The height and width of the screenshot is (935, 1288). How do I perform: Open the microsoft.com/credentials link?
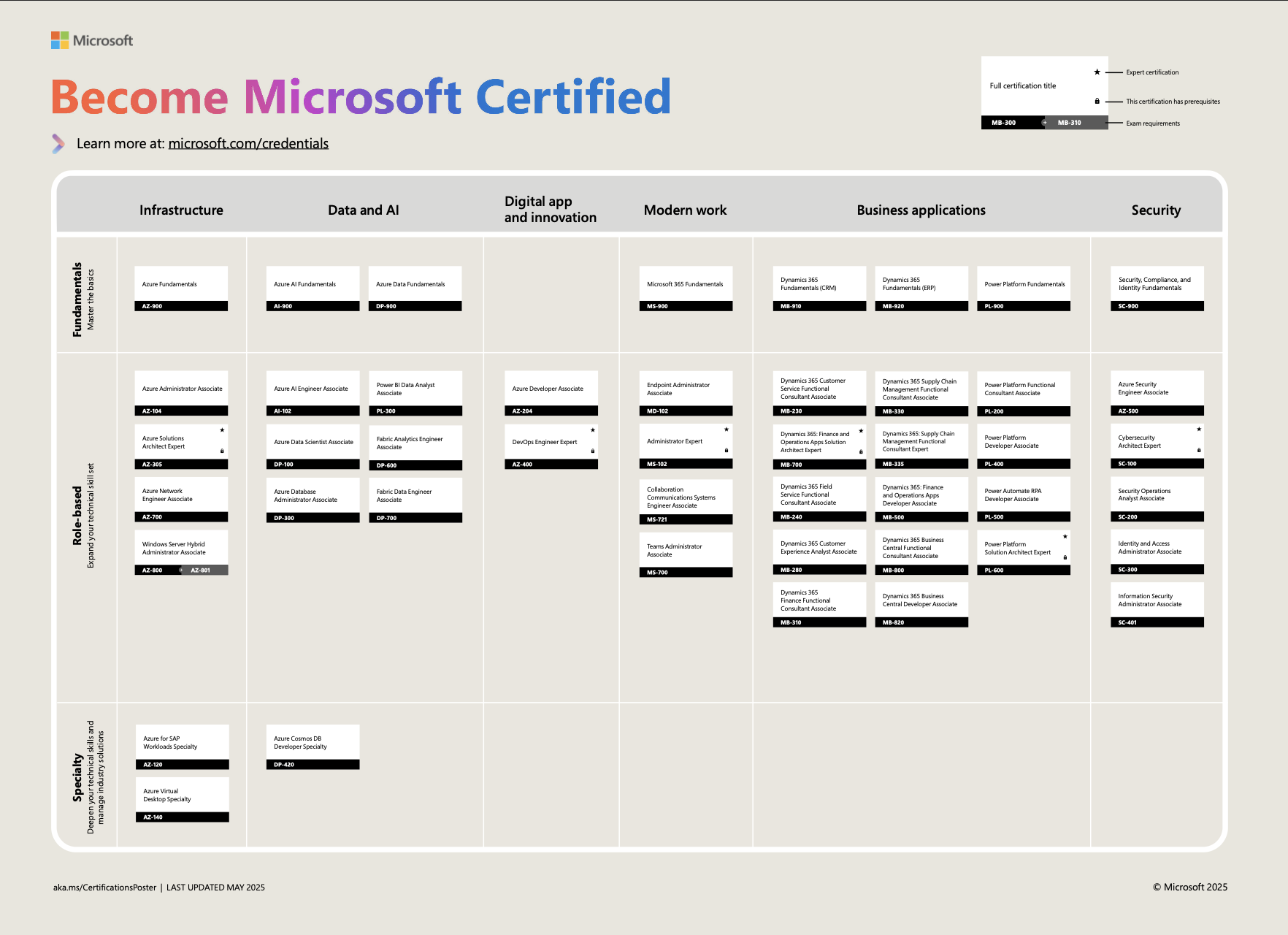point(248,144)
